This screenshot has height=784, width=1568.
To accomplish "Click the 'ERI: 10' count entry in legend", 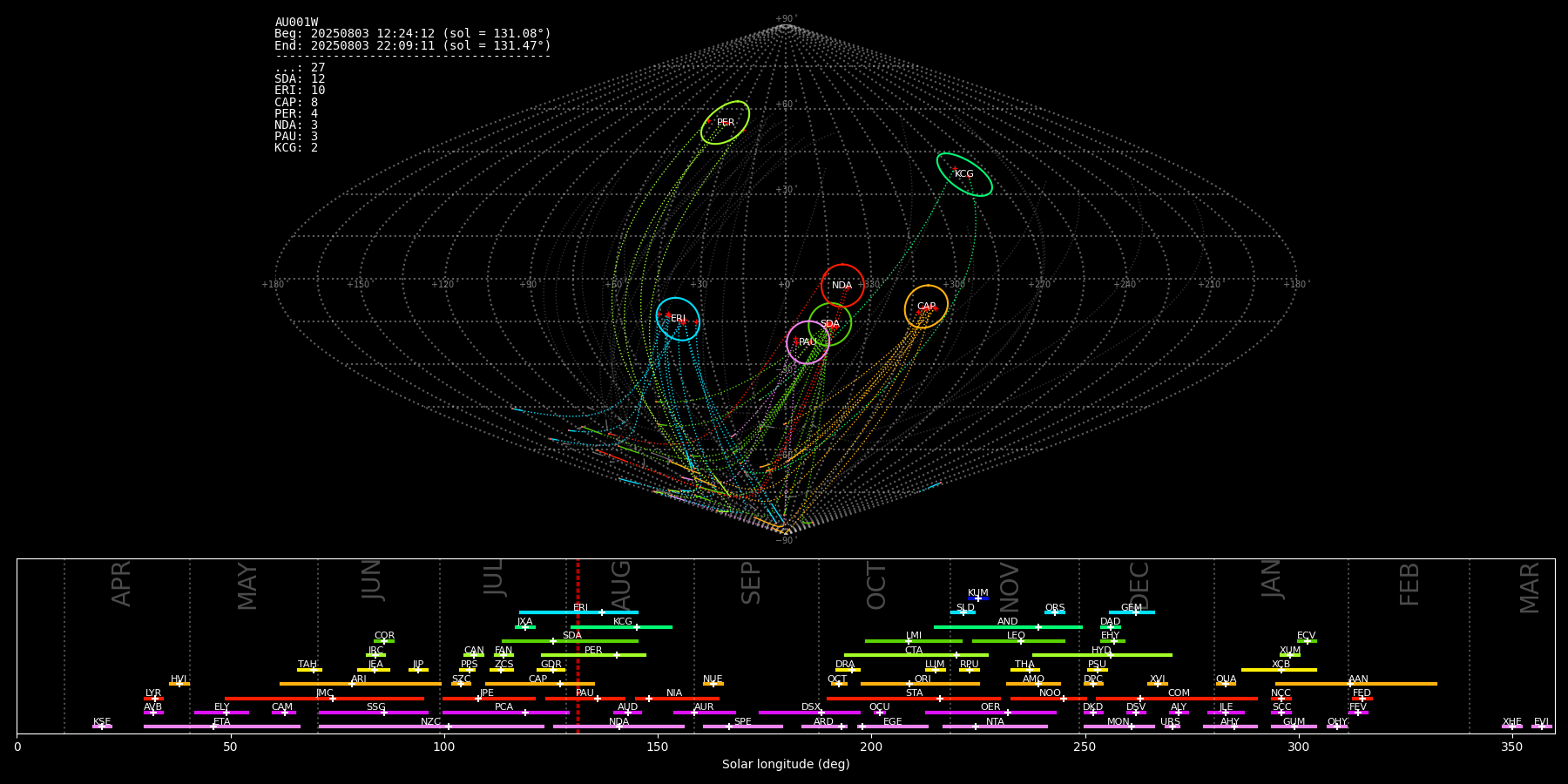I will (x=300, y=91).
